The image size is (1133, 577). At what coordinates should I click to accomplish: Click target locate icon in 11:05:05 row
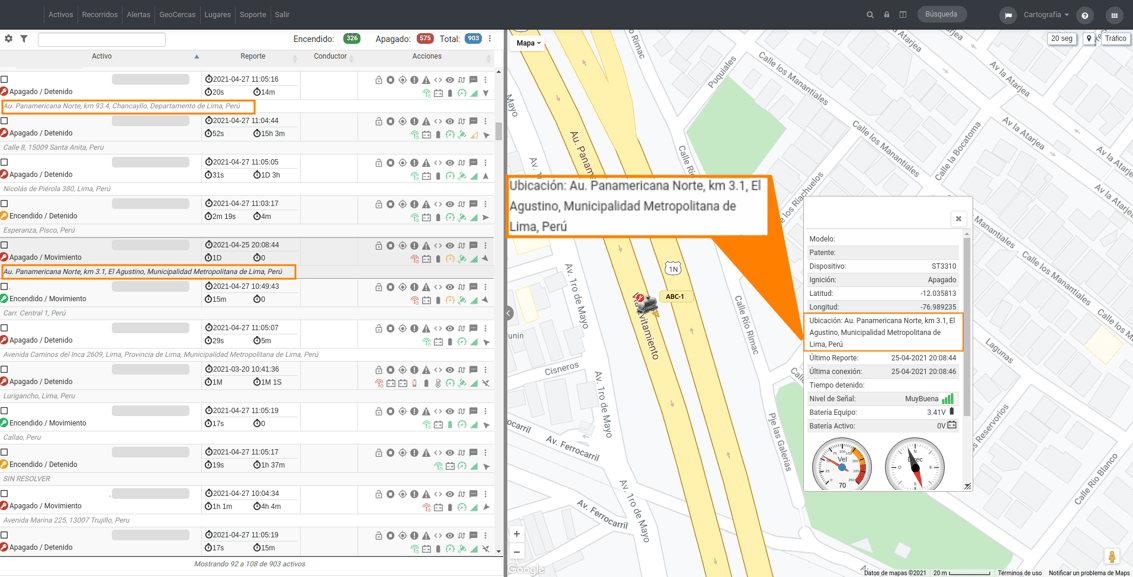[402, 162]
